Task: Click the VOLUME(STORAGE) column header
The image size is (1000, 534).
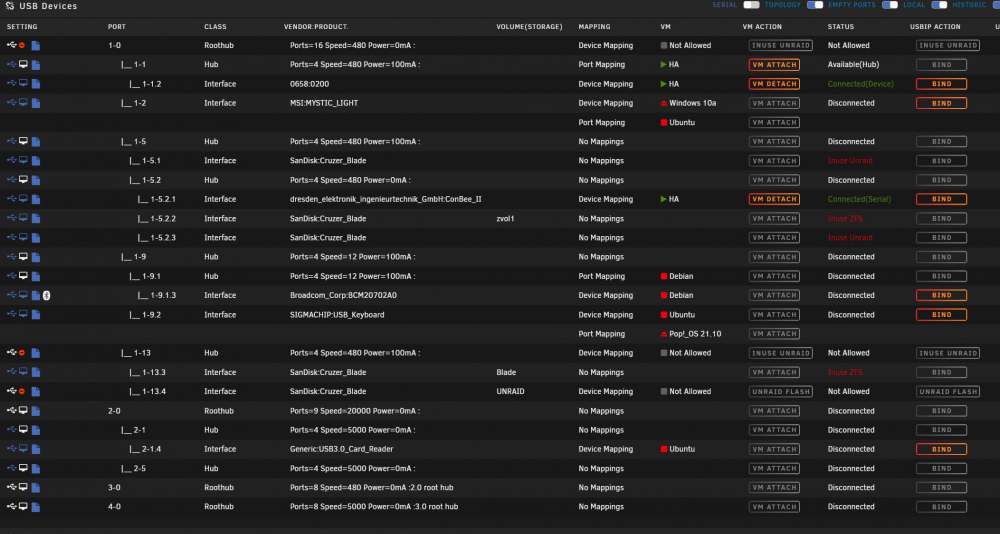Action: tap(529, 27)
